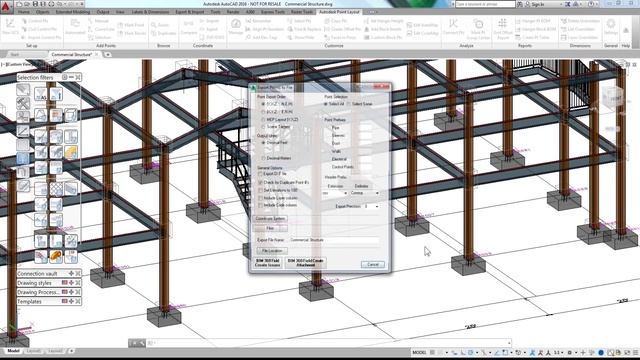Viewport: 640px width, 360px height.
Task: Click the command line input at bottom
Action: pos(329,343)
